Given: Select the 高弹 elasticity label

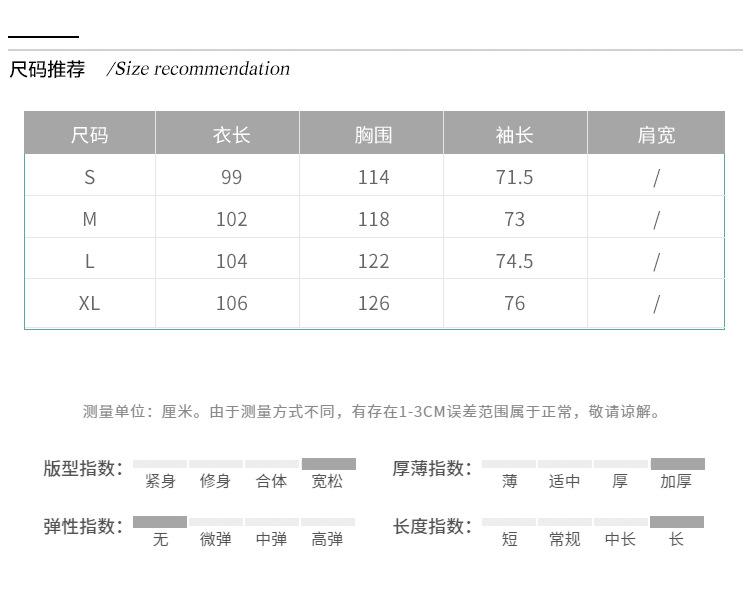Looking at the screenshot, I should 327,539.
